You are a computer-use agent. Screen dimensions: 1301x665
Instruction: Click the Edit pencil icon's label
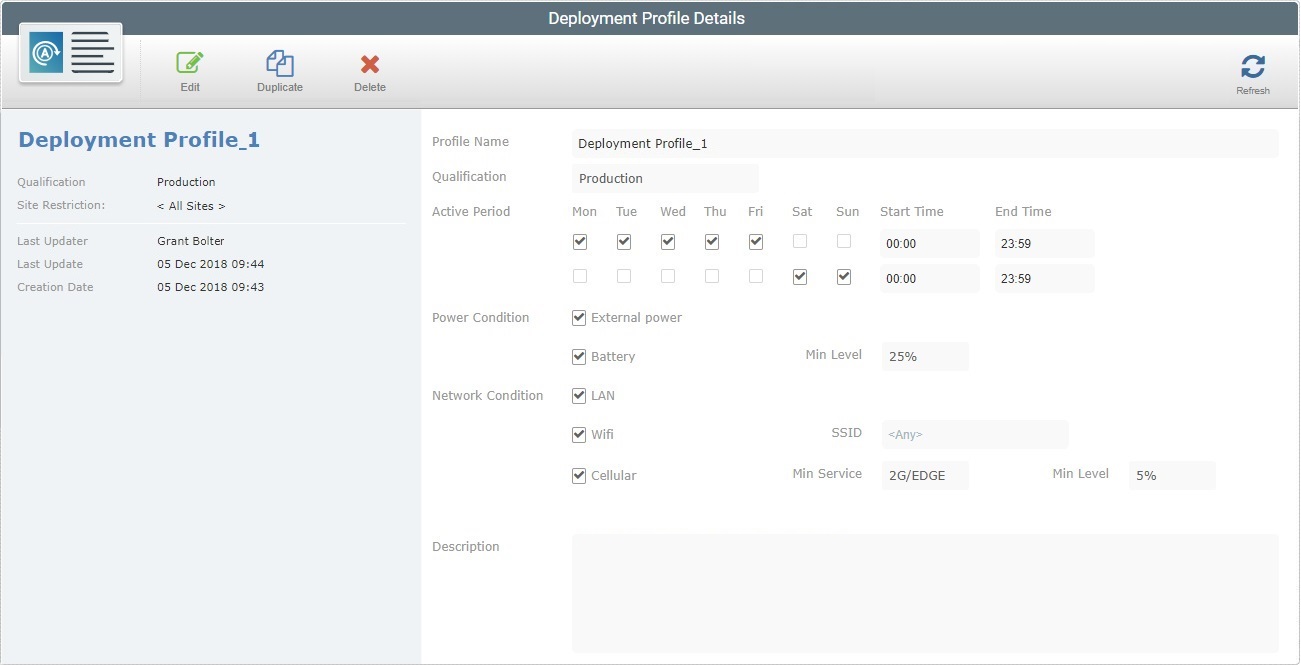189,87
